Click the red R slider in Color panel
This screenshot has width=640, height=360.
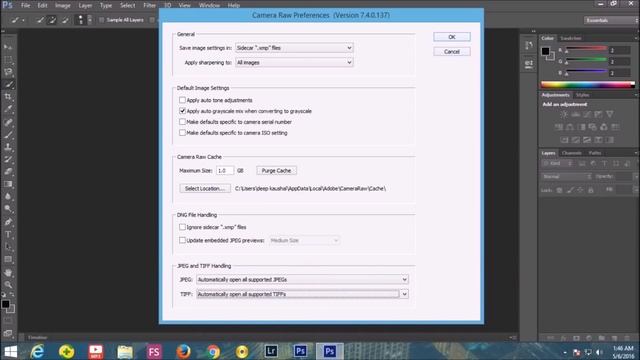586,49
